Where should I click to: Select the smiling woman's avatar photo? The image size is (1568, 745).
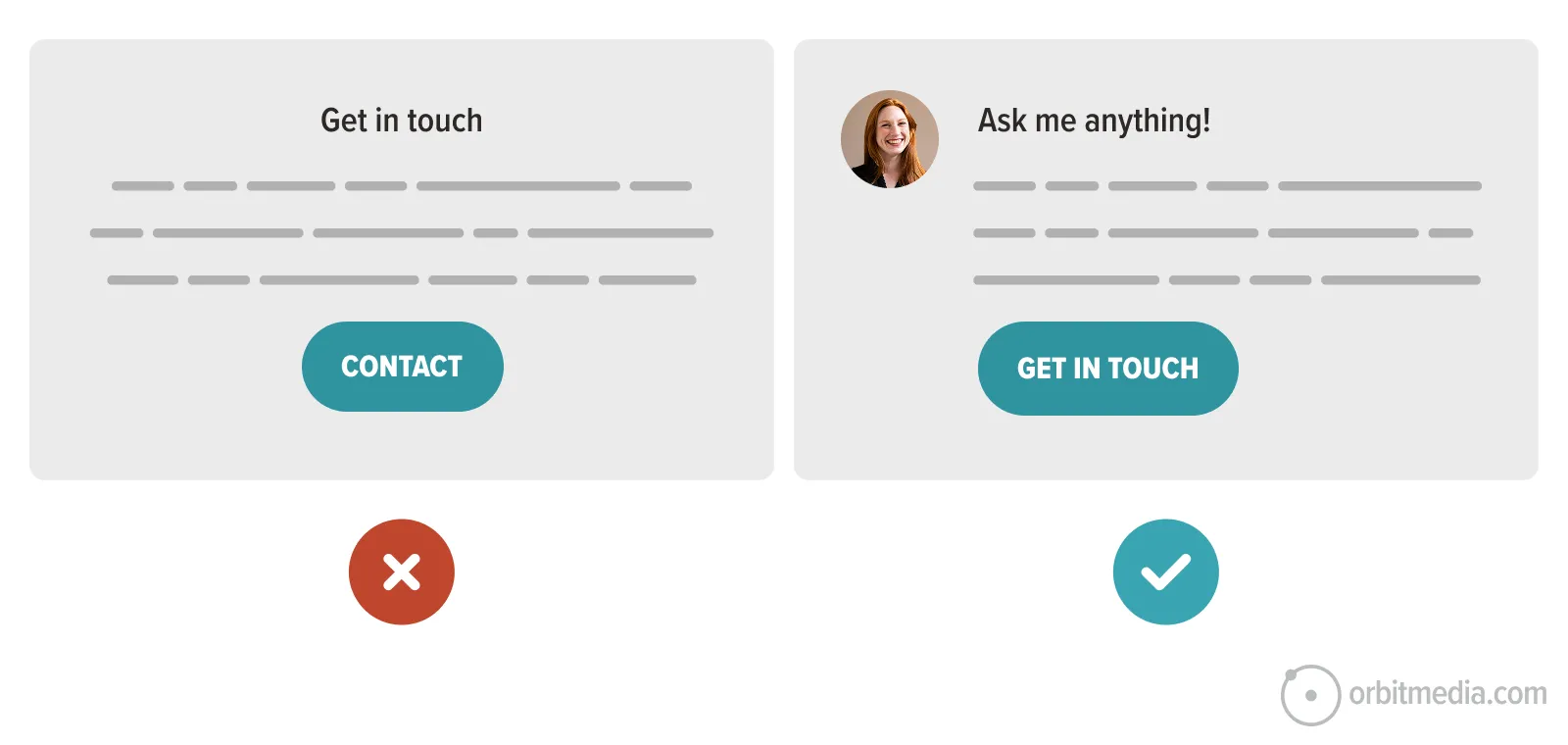[890, 139]
